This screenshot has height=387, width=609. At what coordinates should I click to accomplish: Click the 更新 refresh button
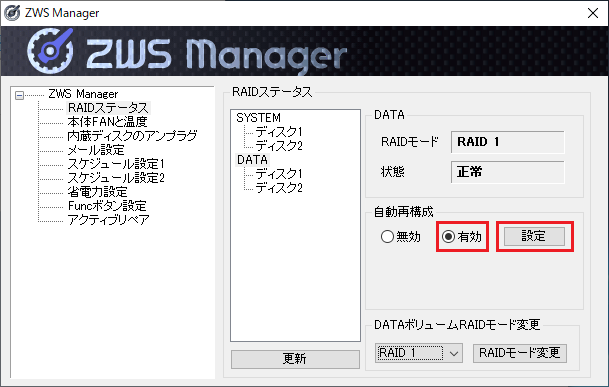tap(295, 359)
